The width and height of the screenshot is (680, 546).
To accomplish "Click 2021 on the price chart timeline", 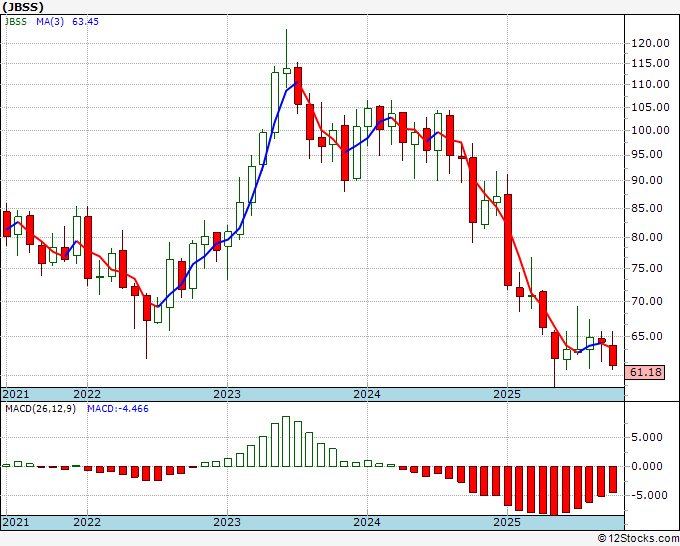I will coord(16,394).
